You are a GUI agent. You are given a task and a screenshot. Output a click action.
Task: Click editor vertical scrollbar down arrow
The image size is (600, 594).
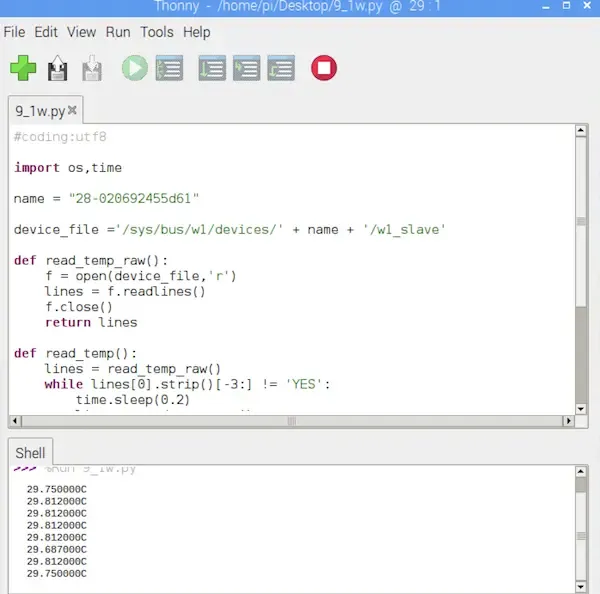tap(580, 409)
